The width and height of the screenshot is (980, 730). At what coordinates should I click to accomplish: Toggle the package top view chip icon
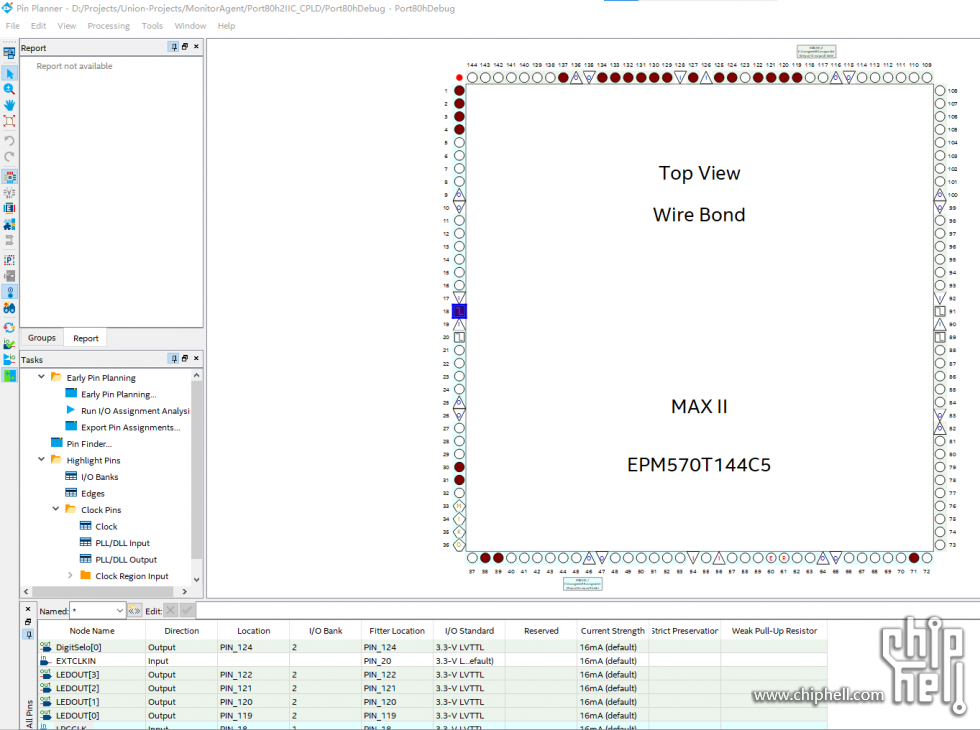9,177
